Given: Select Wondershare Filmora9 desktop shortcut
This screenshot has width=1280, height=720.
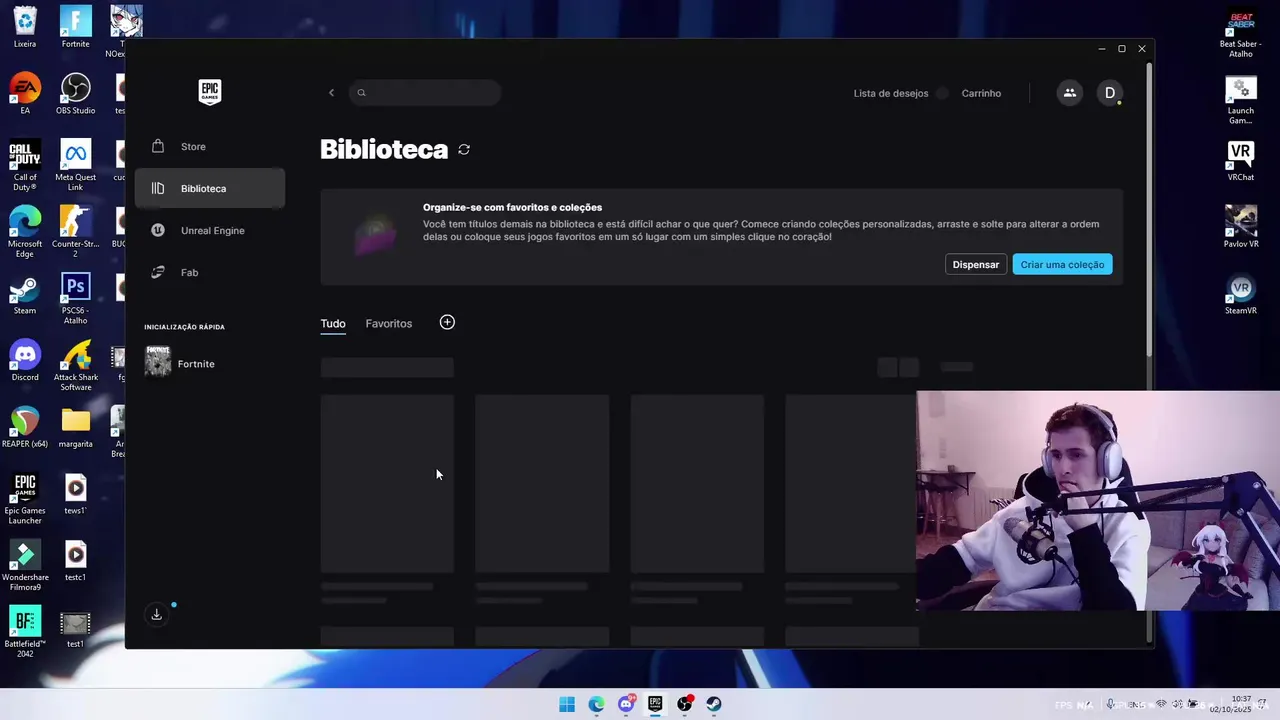Looking at the screenshot, I should pyautogui.click(x=25, y=566).
